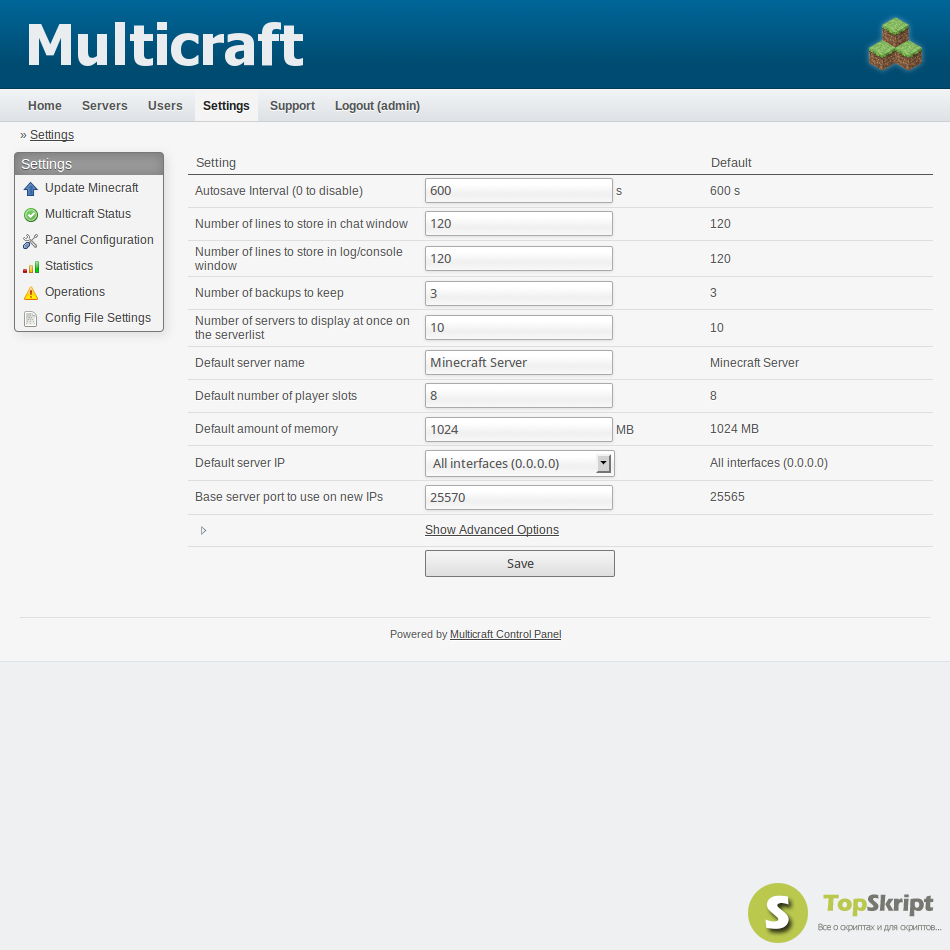This screenshot has width=950, height=950.
Task: Click the Multicraft Status green check icon
Action: (x=30, y=214)
